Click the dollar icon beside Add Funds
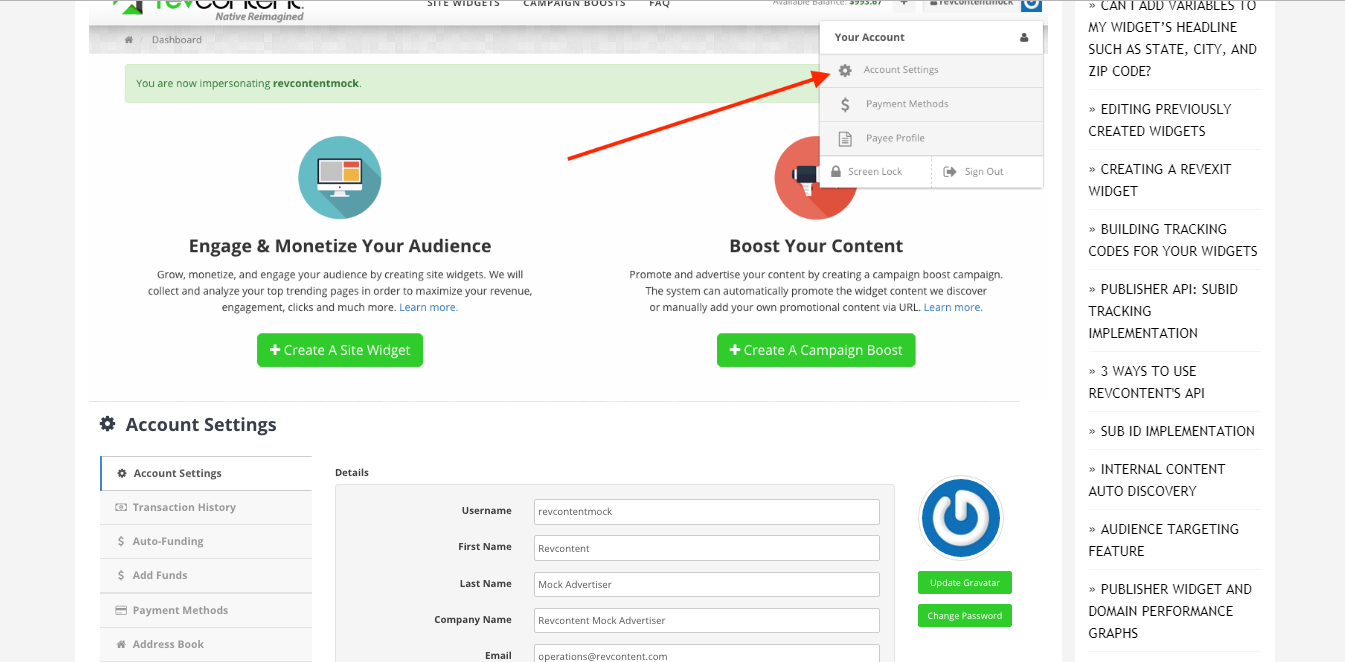Image resolution: width=1345 pixels, height=662 pixels. (121, 575)
